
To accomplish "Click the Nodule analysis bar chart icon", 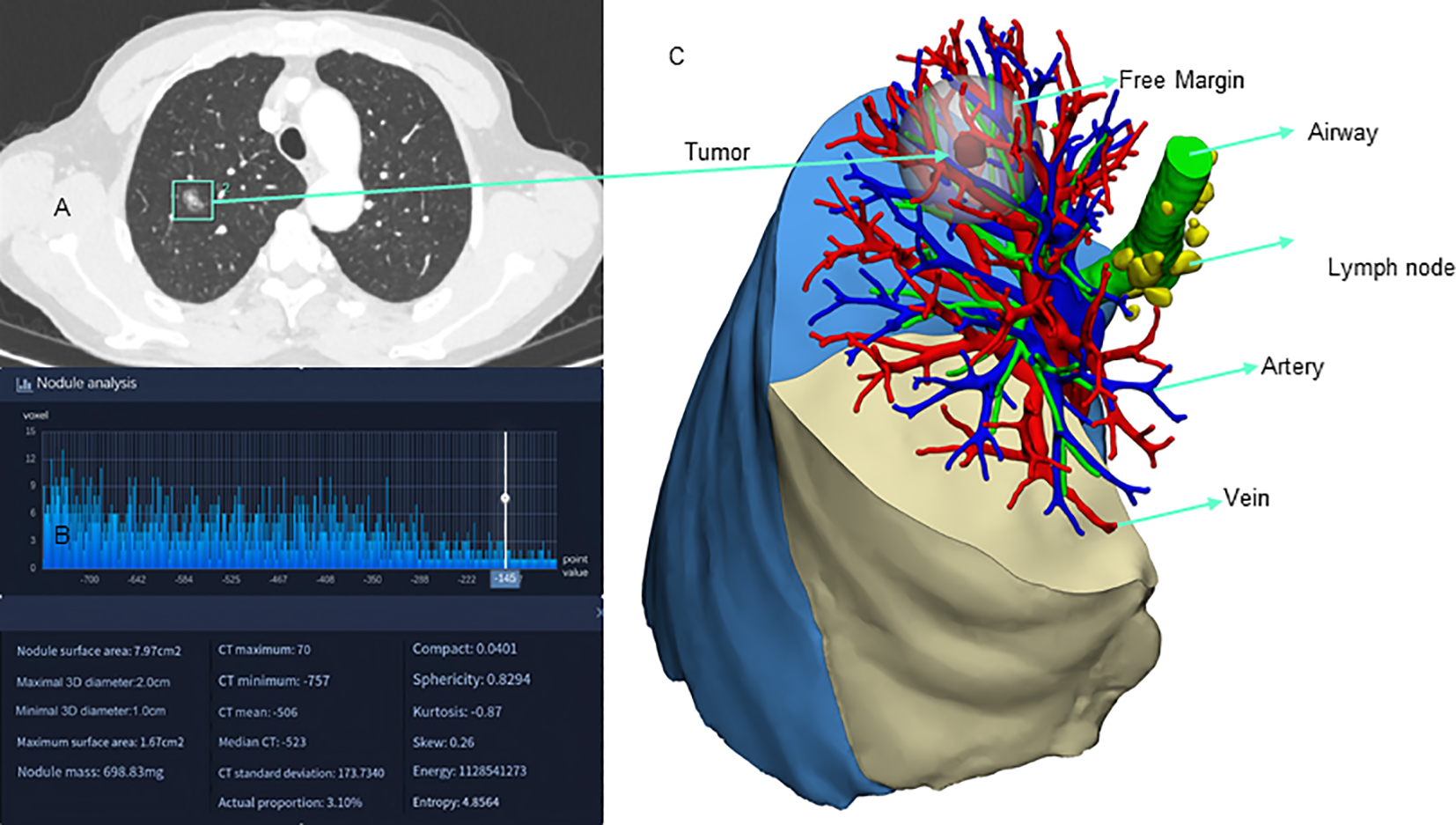I will click(24, 384).
